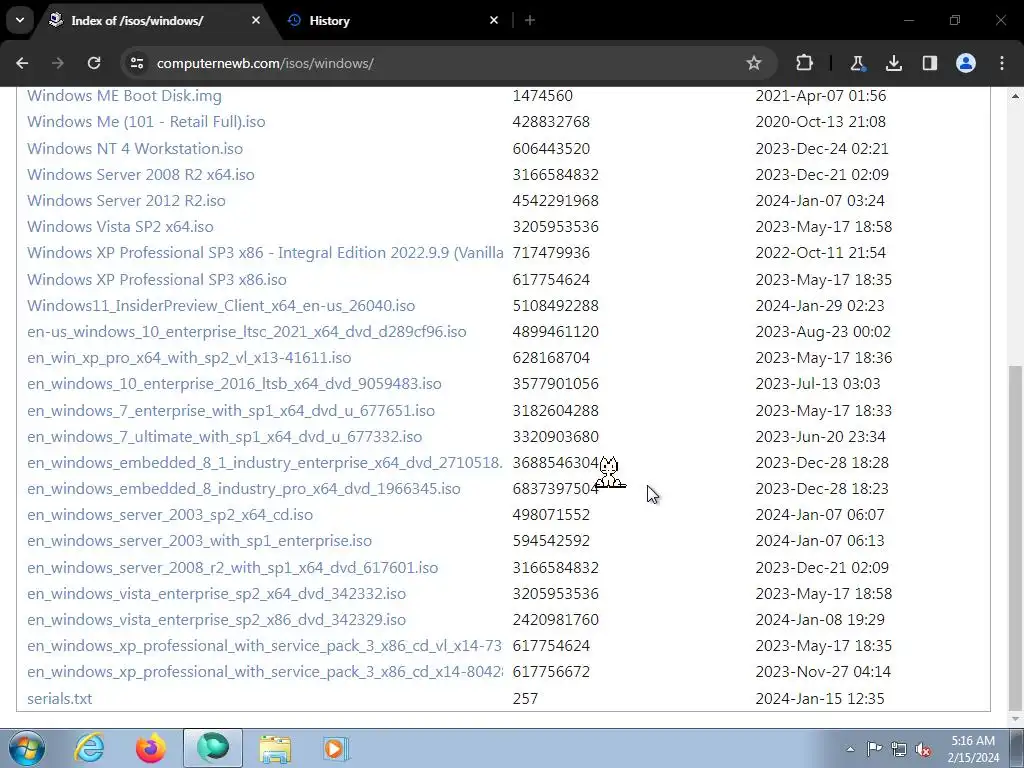Open the Downloads tray icon

pyautogui.click(x=893, y=63)
